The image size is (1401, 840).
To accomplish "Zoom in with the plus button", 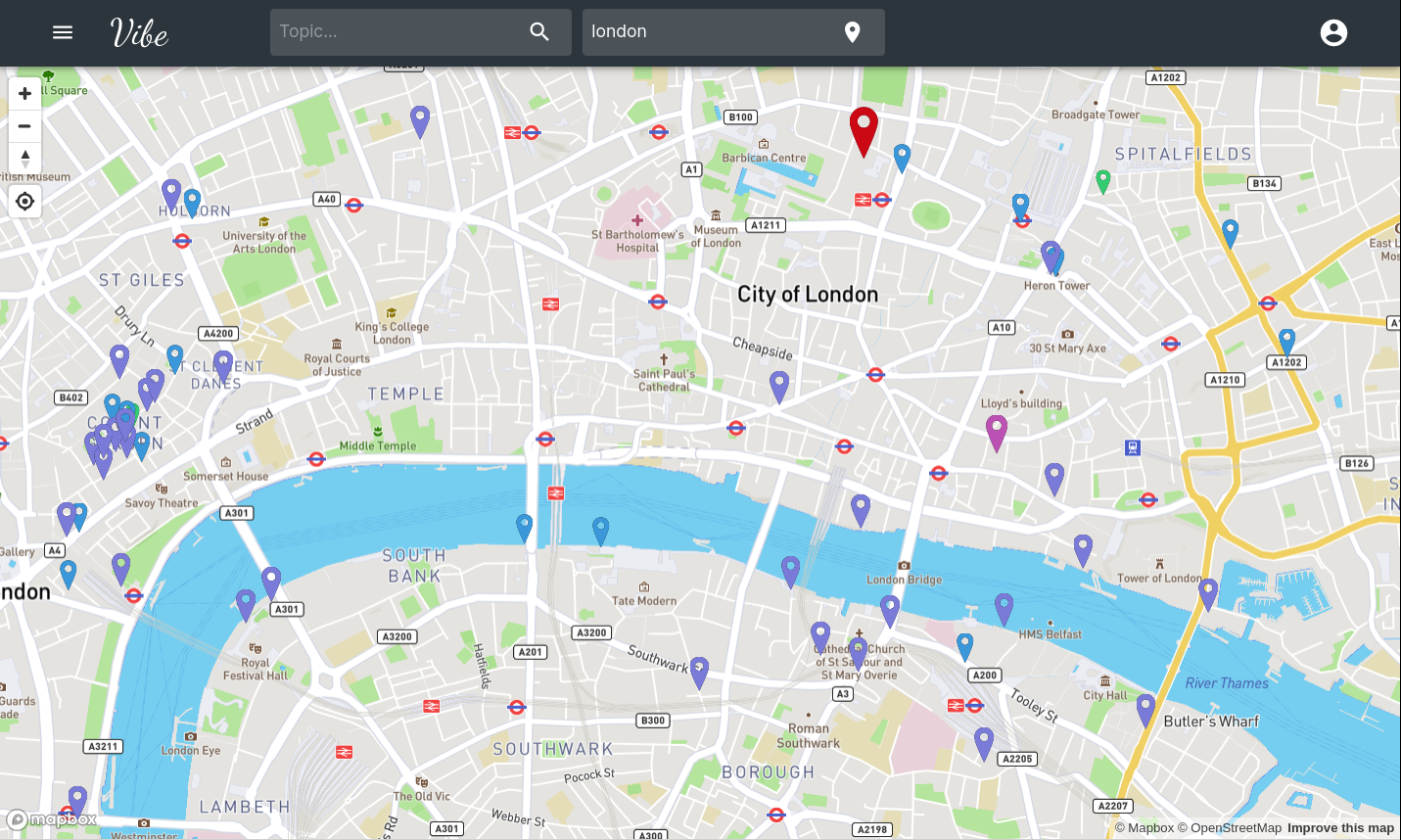I will click(25, 94).
